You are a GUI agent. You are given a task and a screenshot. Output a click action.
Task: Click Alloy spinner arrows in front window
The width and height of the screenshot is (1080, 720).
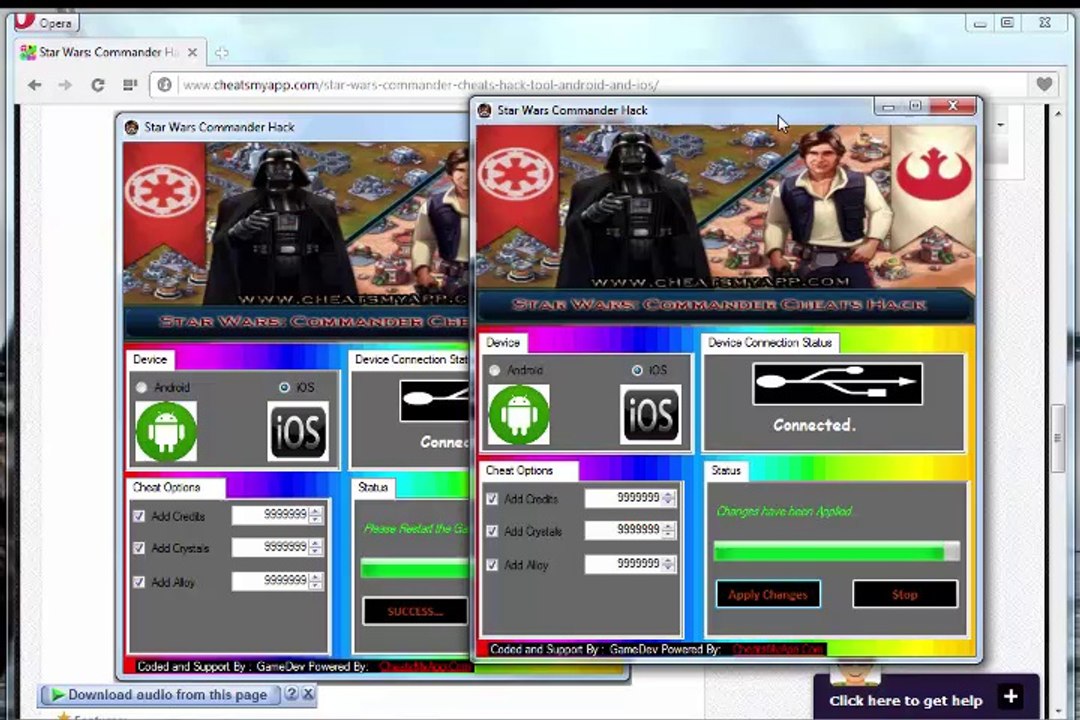tap(668, 564)
